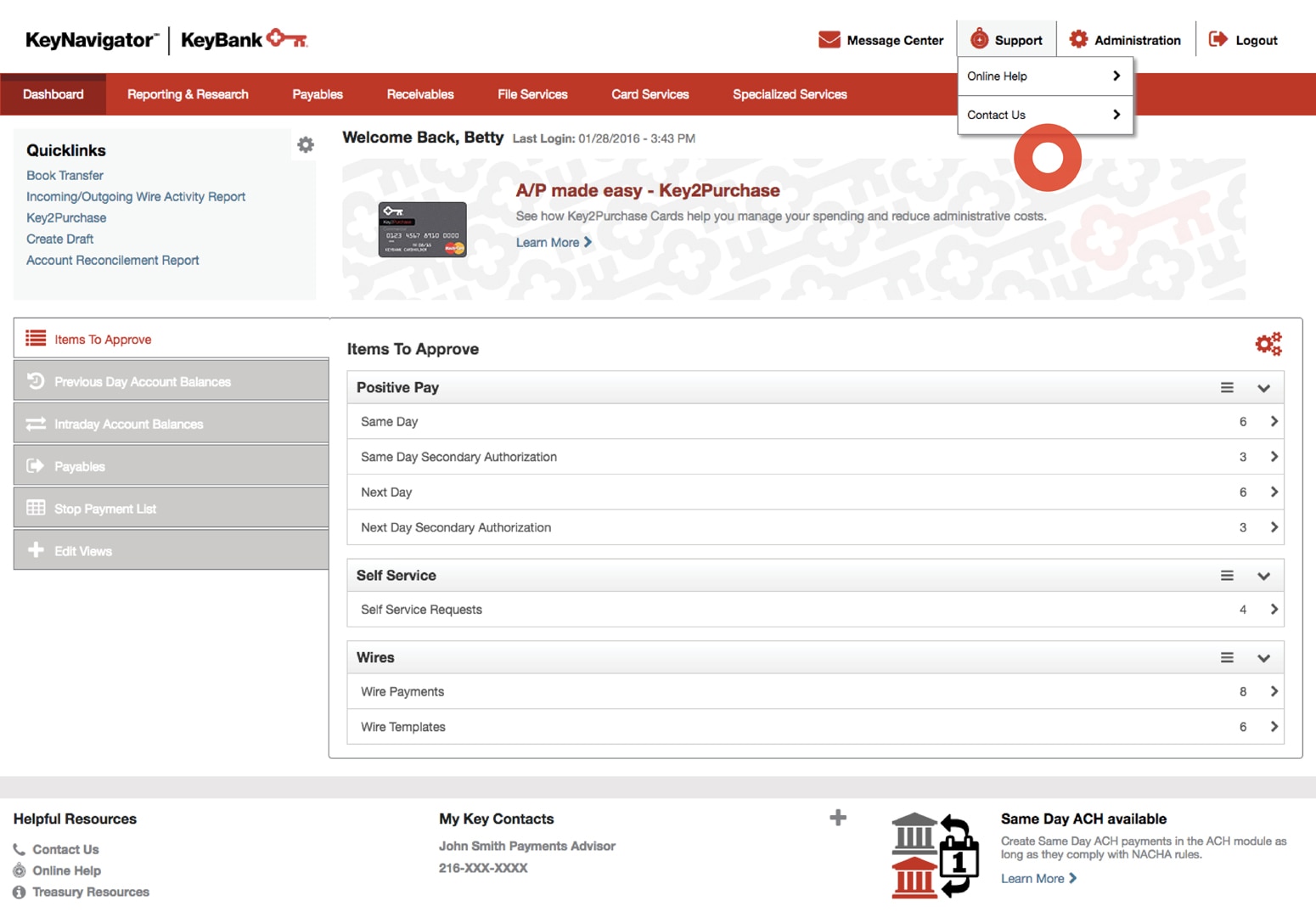
Task: Click the Treasury Resources info icon
Action: tap(20, 892)
